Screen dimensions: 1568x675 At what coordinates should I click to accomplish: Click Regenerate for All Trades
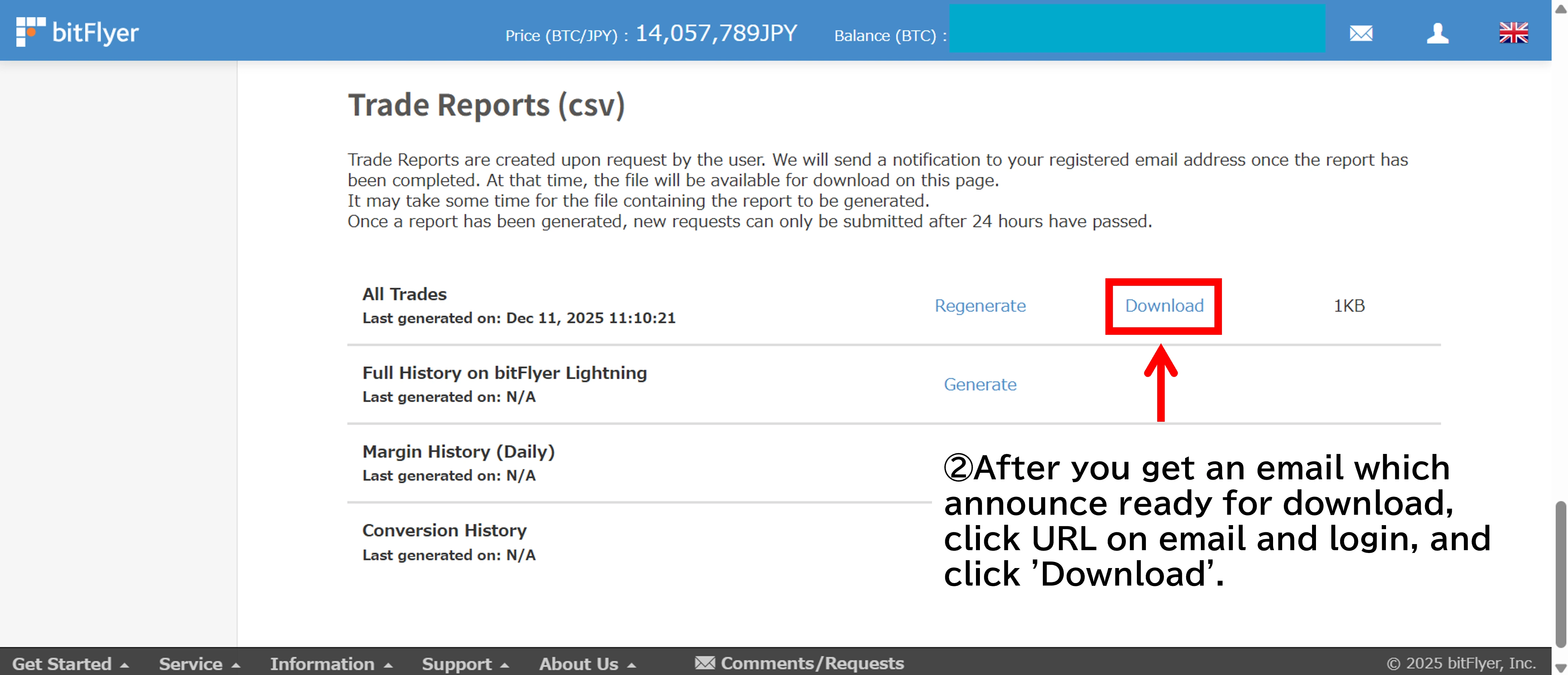pyautogui.click(x=980, y=306)
